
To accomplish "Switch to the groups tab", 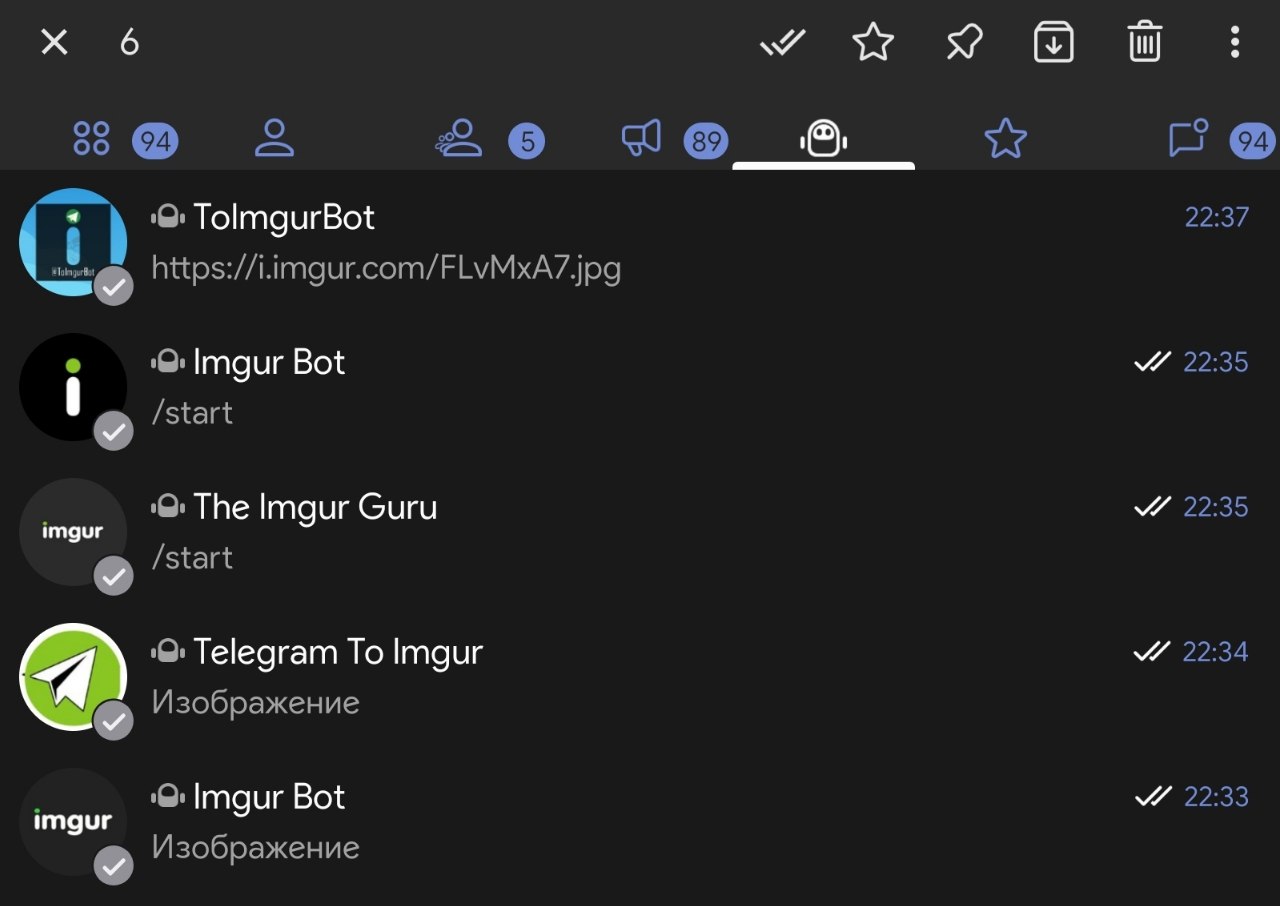I will coord(460,139).
